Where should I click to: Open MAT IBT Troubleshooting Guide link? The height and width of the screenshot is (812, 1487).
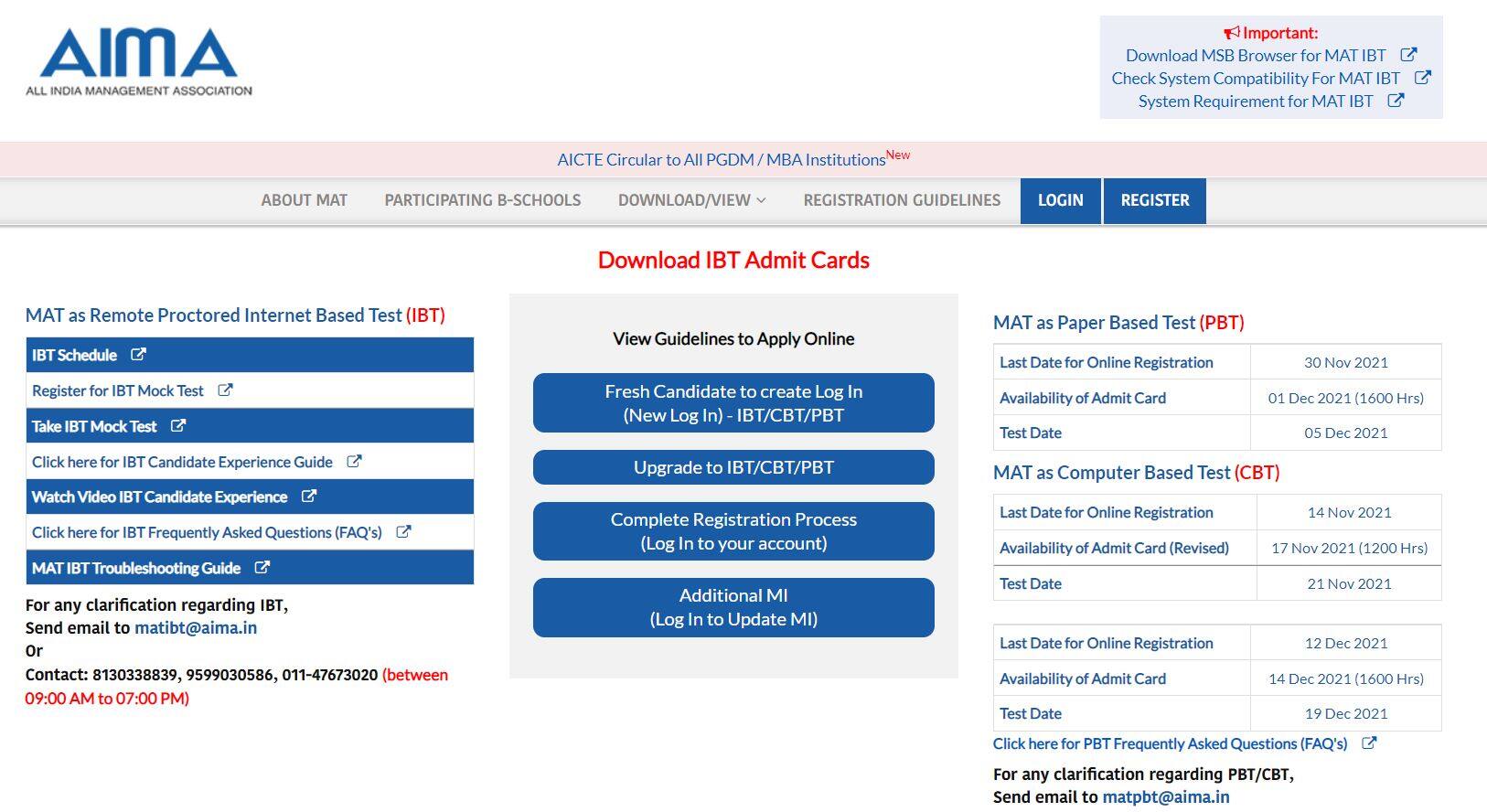click(136, 568)
